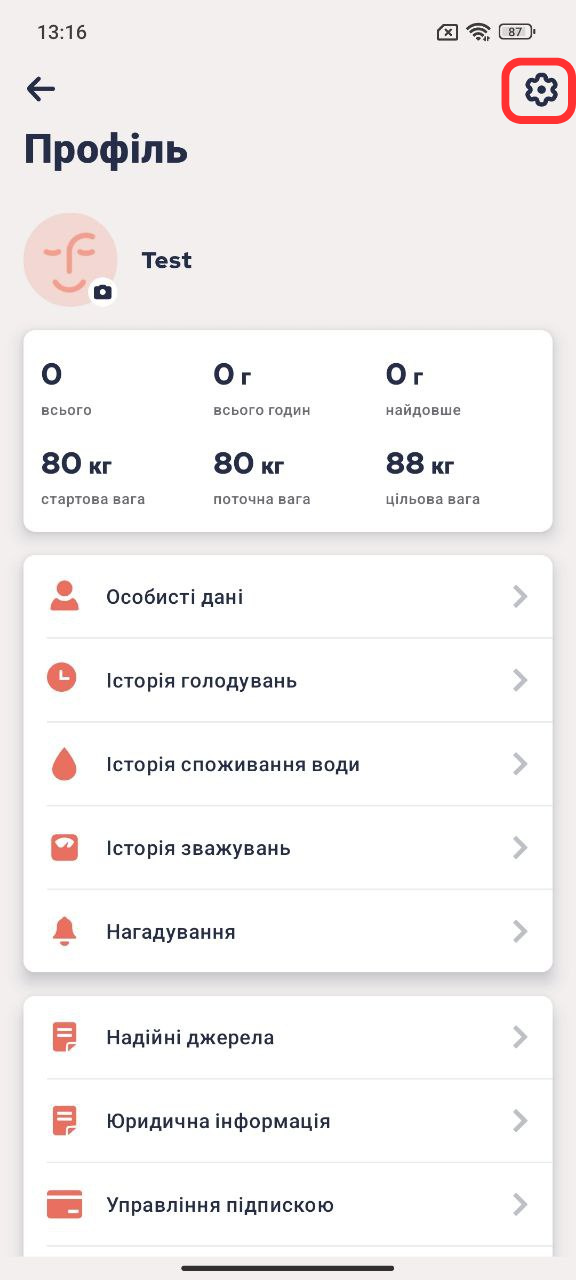Tap the цільова вага 88 кг stat
This screenshot has height=1280, width=576.
(x=433, y=479)
